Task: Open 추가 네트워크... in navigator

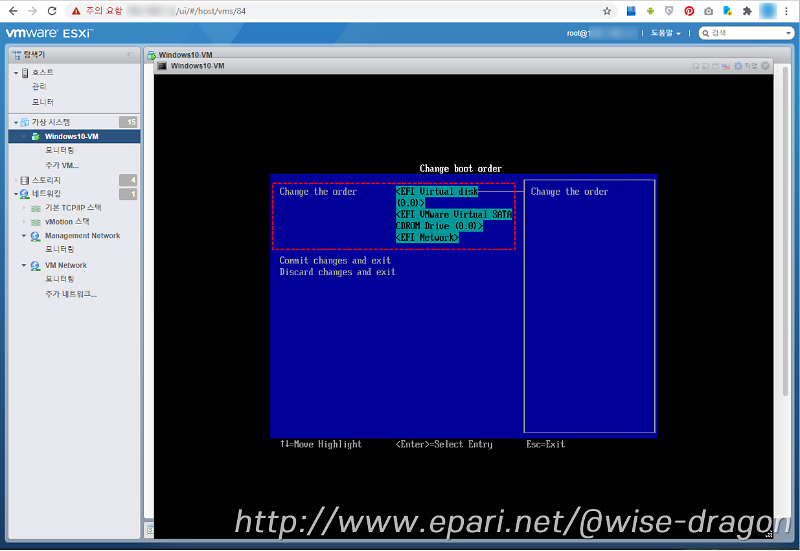Action: pos(71,294)
